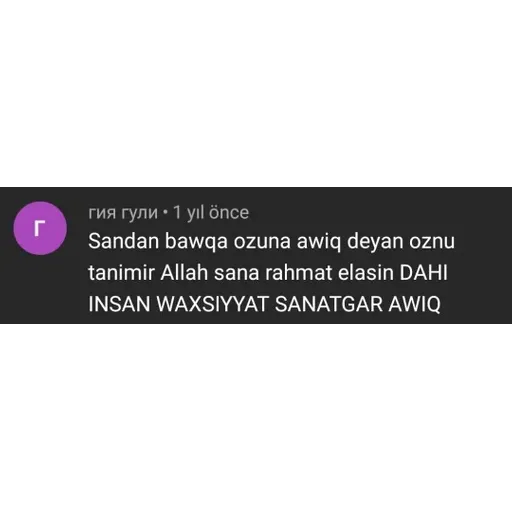
Task: Click the timestamp 1 yıl önce
Action: [x=211, y=213]
